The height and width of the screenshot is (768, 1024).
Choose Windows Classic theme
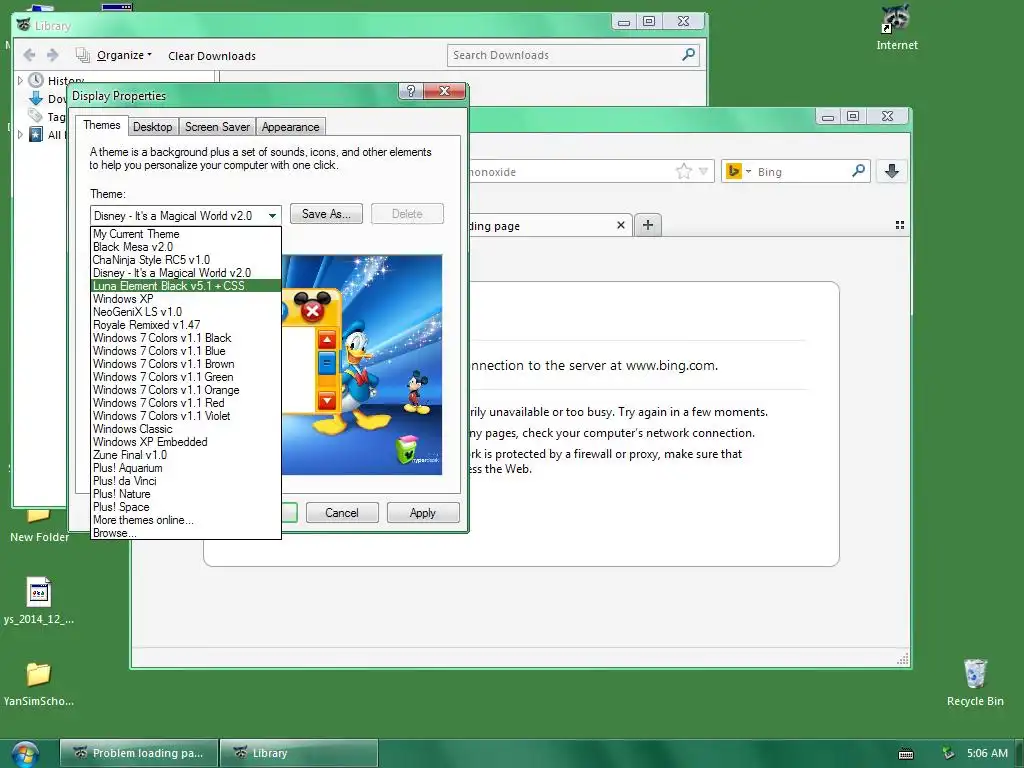(x=185, y=429)
